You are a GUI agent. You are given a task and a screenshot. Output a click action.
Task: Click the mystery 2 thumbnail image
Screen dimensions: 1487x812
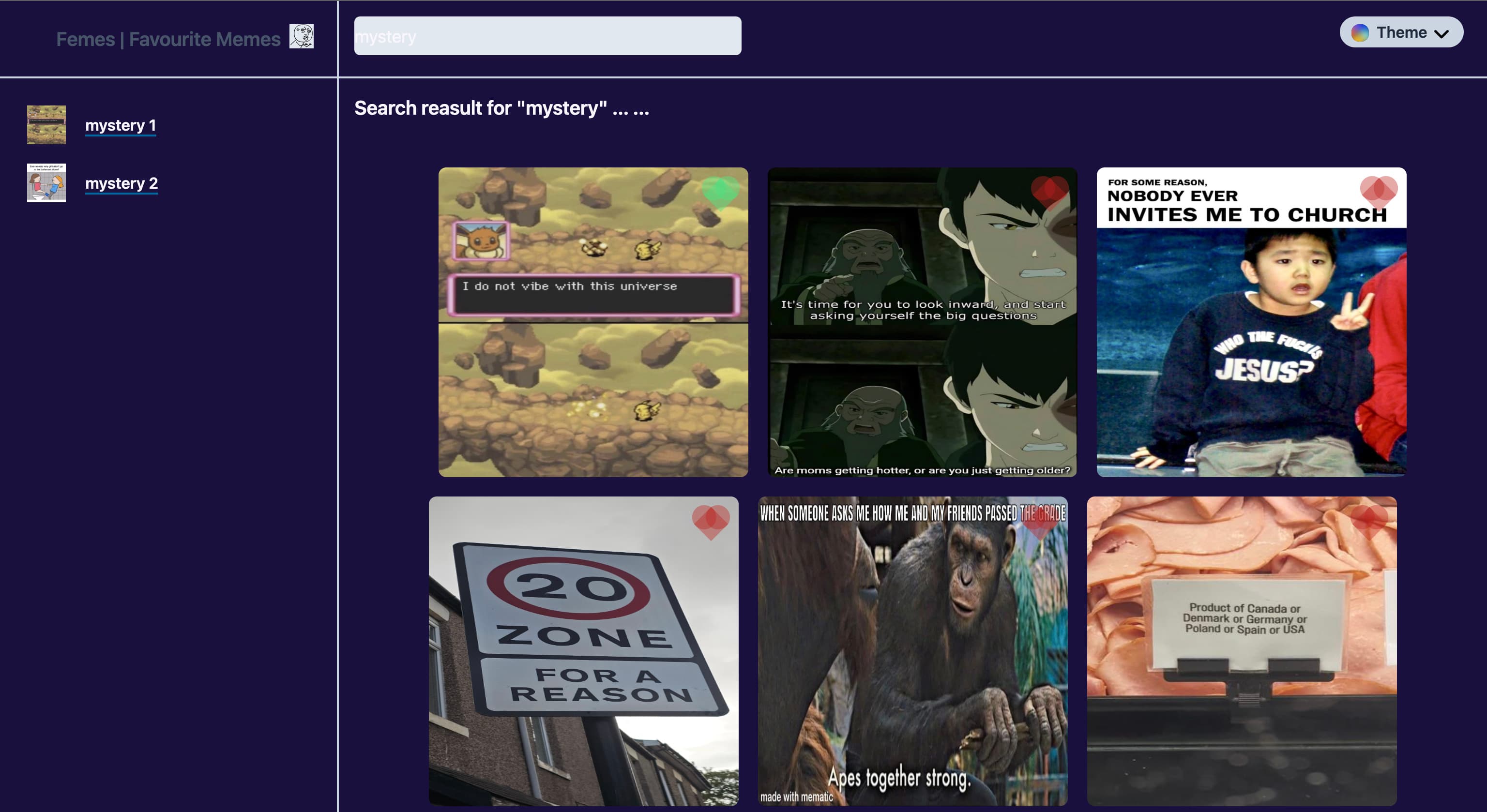(x=46, y=182)
